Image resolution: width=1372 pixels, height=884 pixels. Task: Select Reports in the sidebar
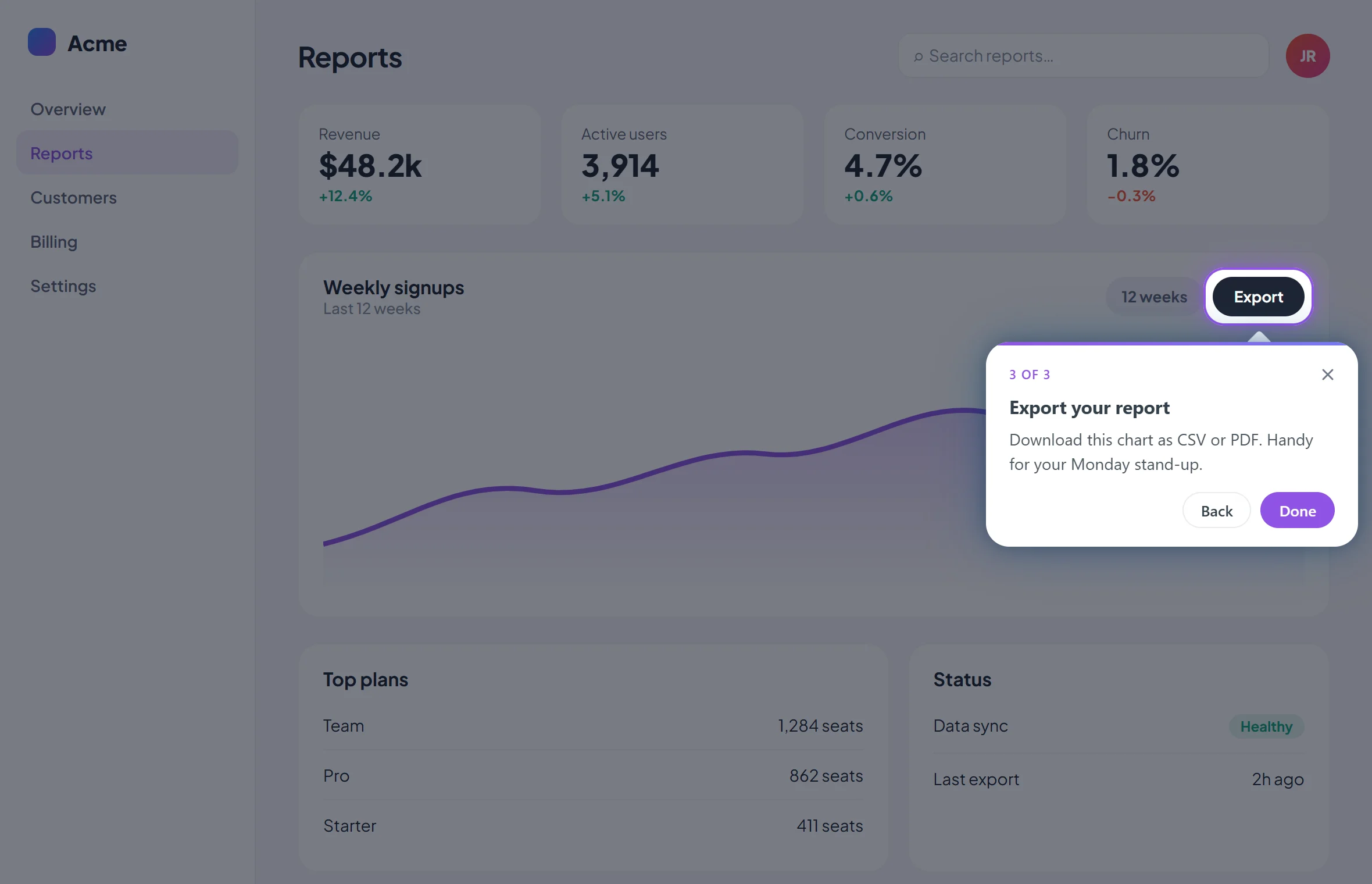(x=127, y=153)
